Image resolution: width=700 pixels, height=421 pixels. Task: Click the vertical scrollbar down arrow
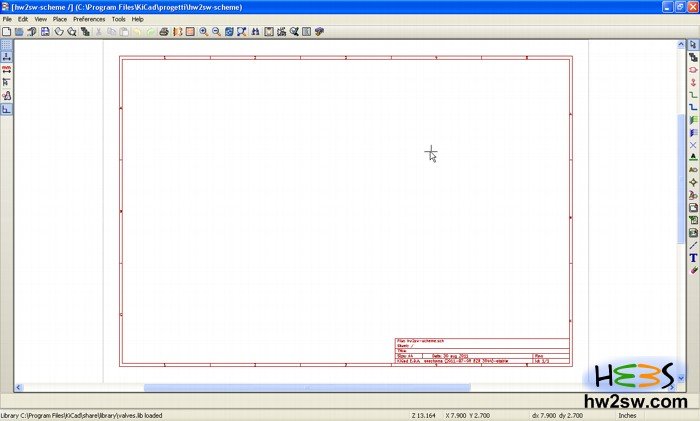tap(682, 378)
